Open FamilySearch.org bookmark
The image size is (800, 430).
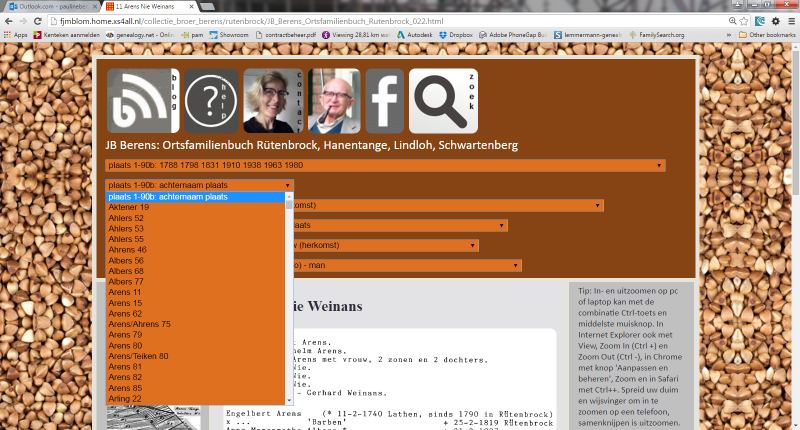tap(657, 35)
